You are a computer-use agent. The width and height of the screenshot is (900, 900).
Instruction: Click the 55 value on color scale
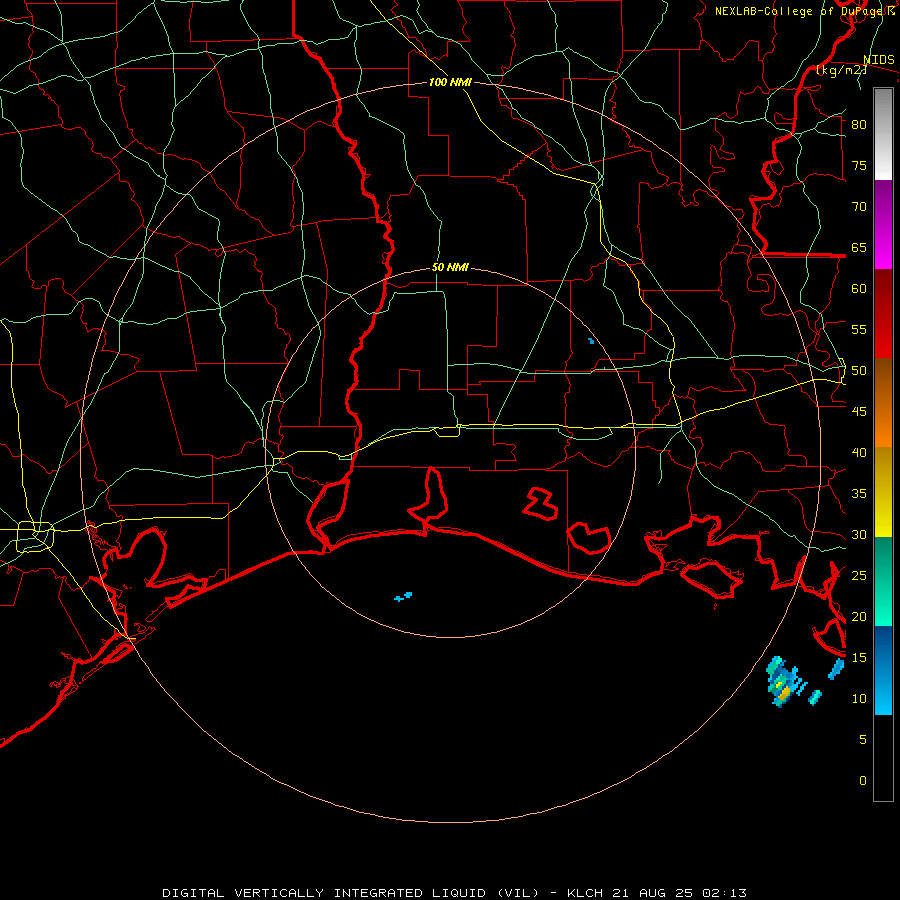[859, 329]
